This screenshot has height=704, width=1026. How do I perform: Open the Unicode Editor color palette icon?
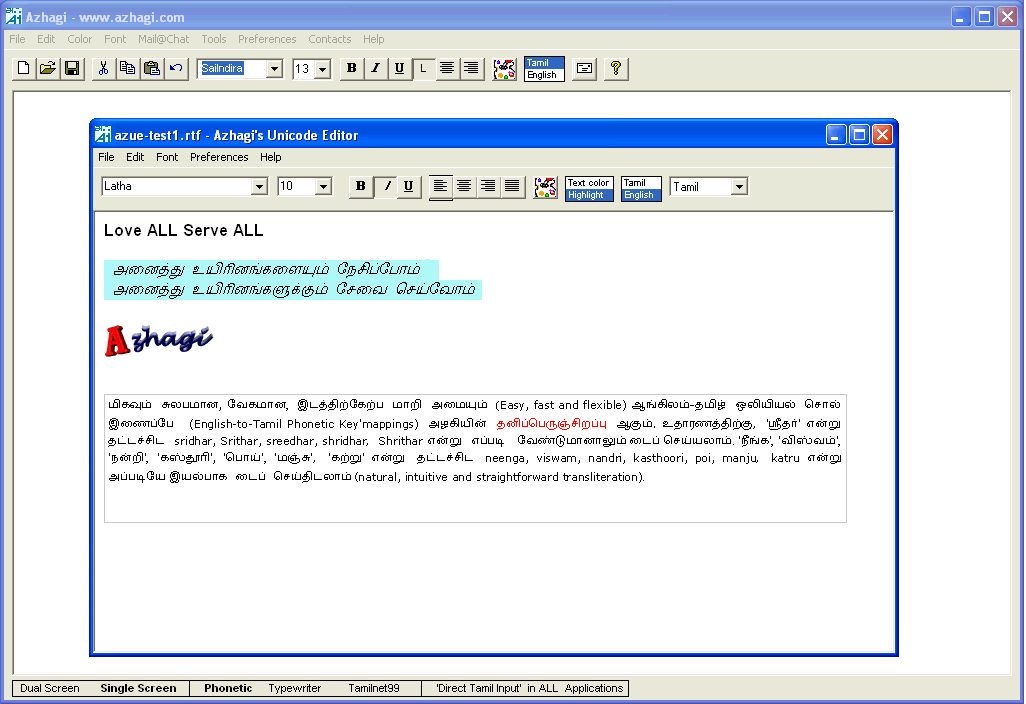pos(545,187)
